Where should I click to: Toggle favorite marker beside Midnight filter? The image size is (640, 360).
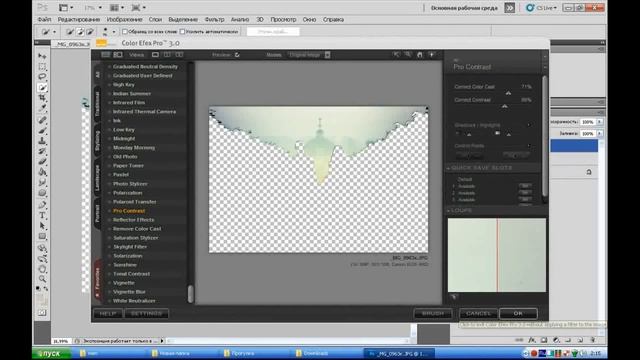(x=109, y=139)
